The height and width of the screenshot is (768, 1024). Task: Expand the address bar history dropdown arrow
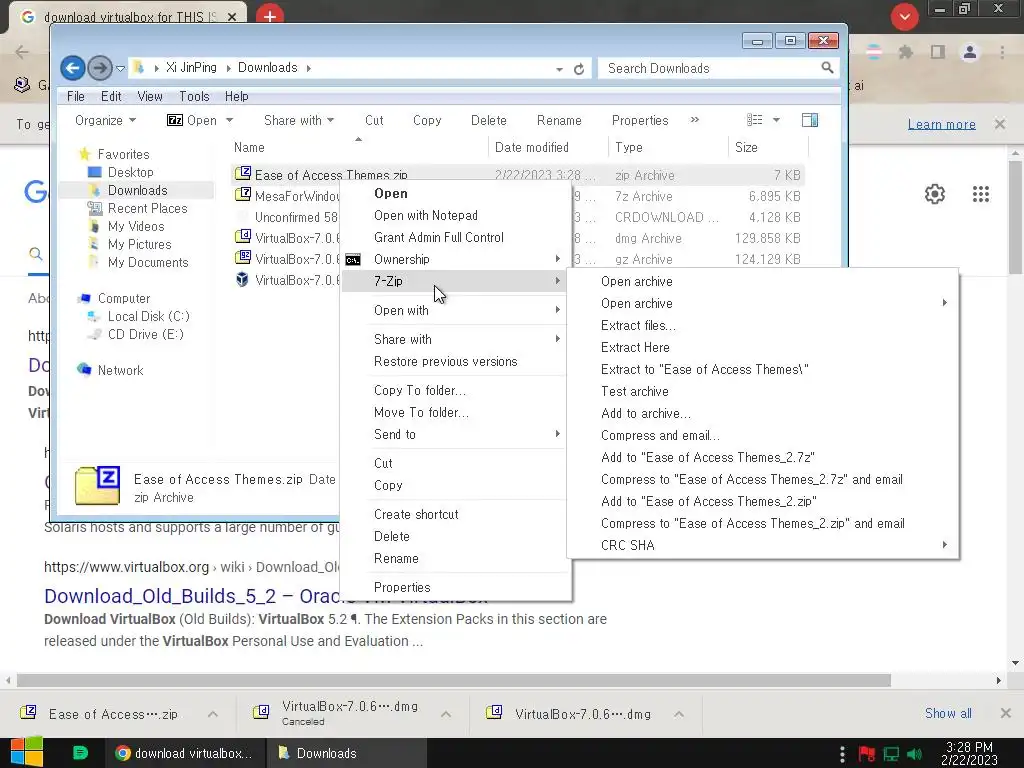pyautogui.click(x=559, y=69)
